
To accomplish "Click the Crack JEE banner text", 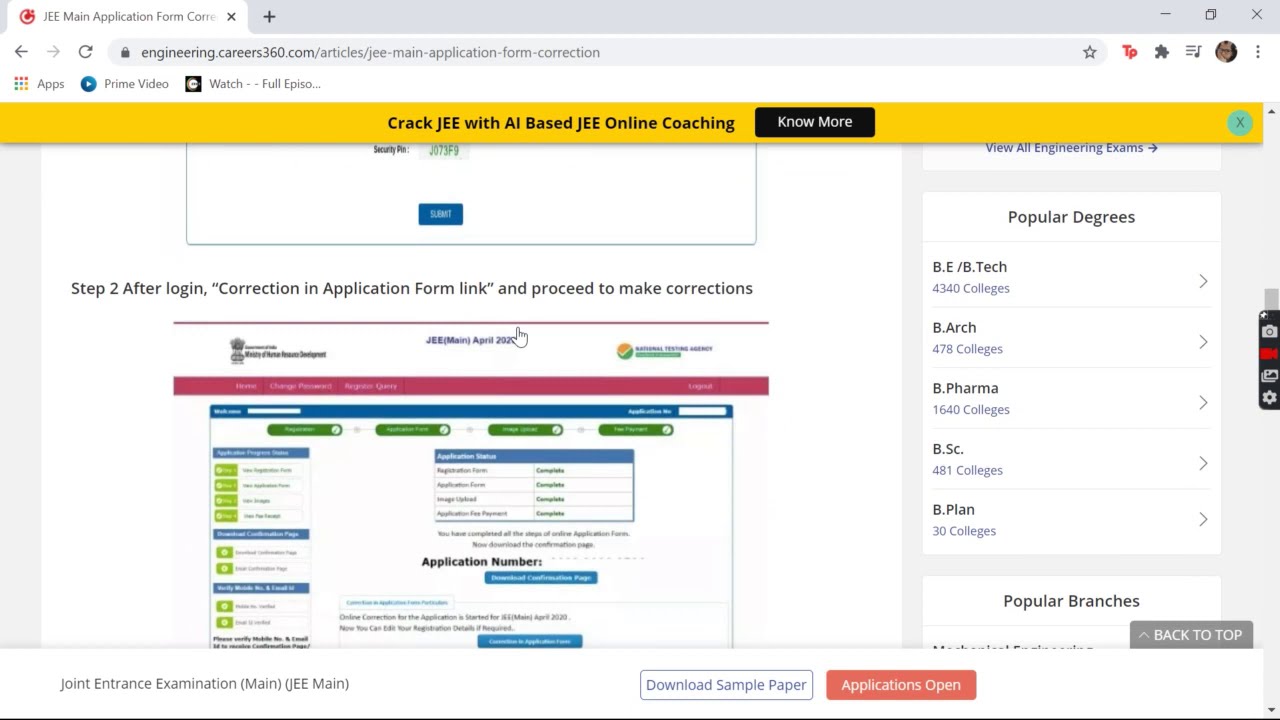I will pos(561,123).
